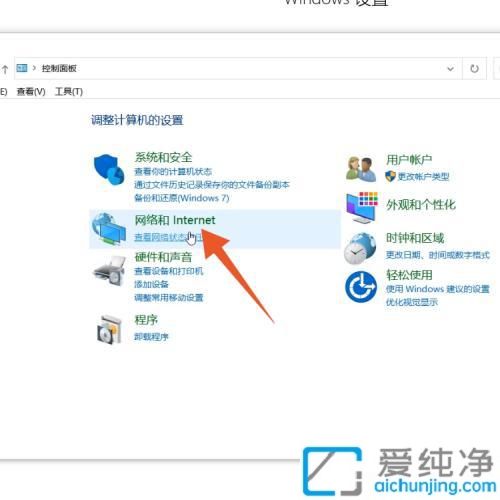Image resolution: width=500 pixels, height=500 pixels.
Task: Click the refresh icon beside the address bar
Action: 474,69
